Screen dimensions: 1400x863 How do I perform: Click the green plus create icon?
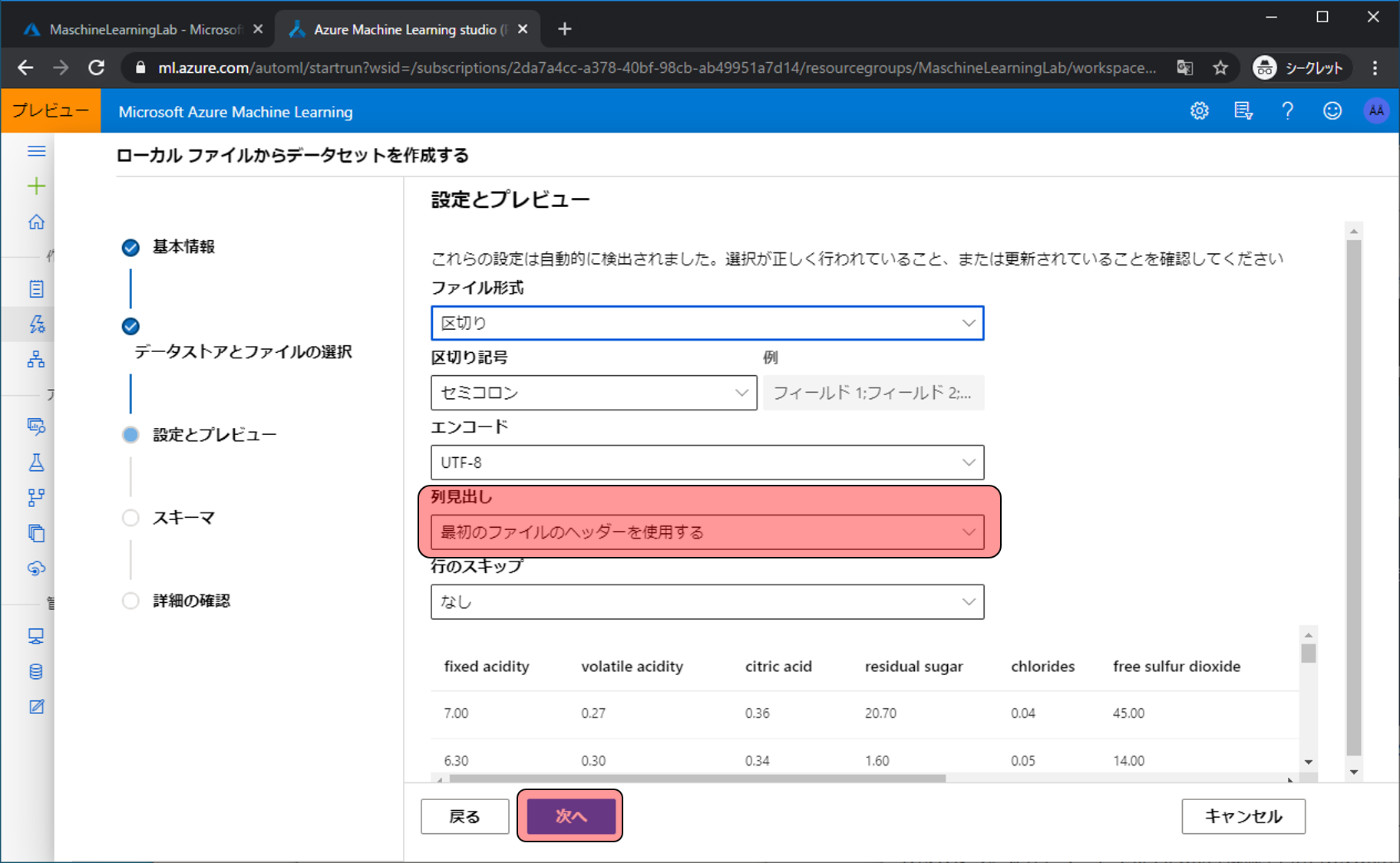coord(36,186)
